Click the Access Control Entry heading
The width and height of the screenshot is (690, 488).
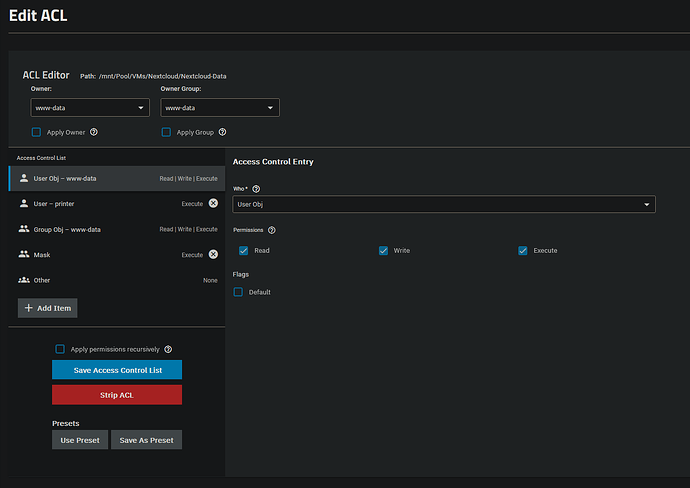pyautogui.click(x=273, y=161)
